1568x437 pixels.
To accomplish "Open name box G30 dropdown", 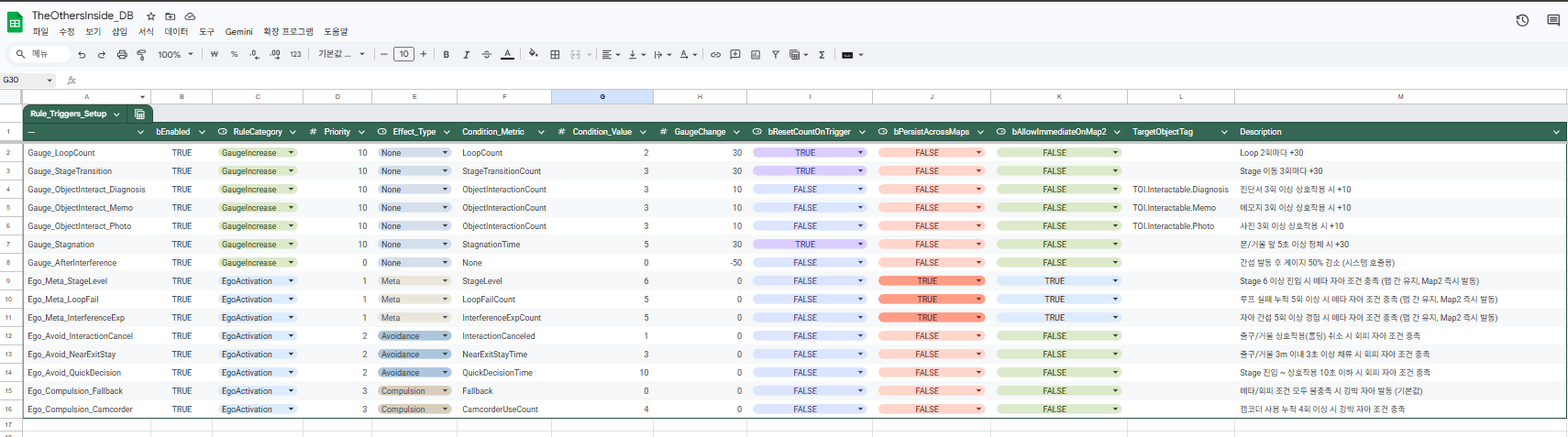I will pos(50,81).
